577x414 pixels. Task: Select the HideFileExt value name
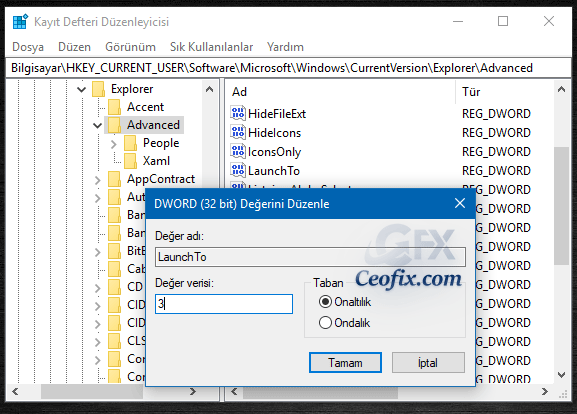277,114
